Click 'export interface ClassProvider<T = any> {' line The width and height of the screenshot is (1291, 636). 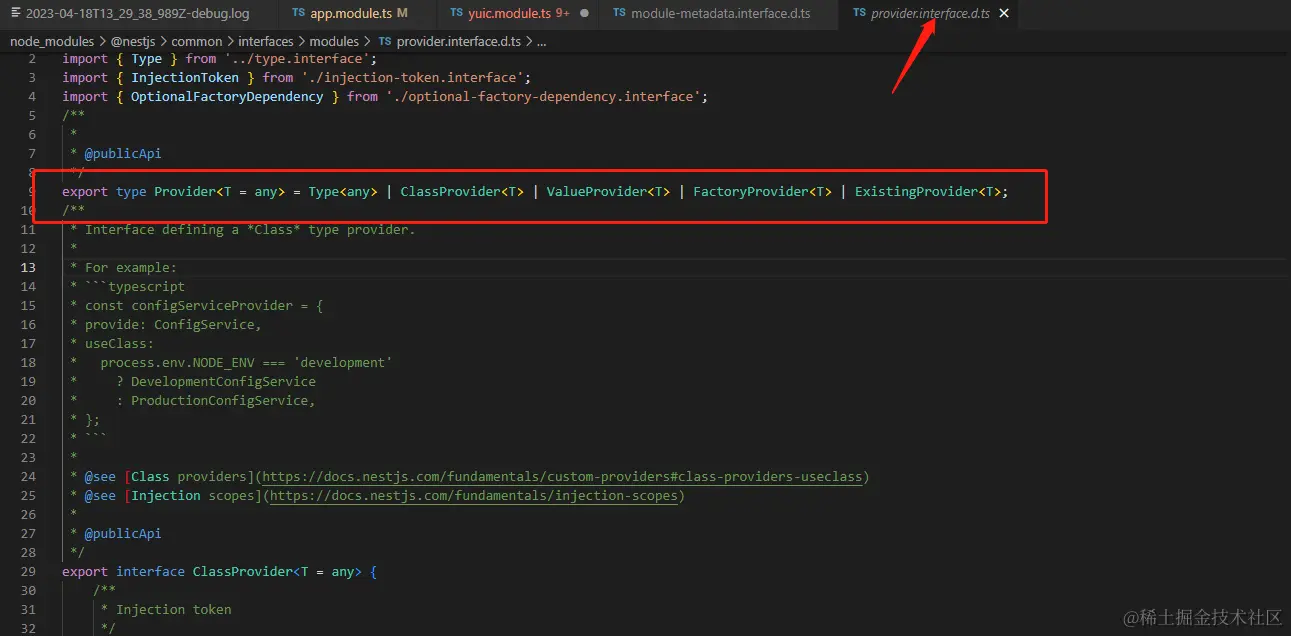(x=219, y=572)
